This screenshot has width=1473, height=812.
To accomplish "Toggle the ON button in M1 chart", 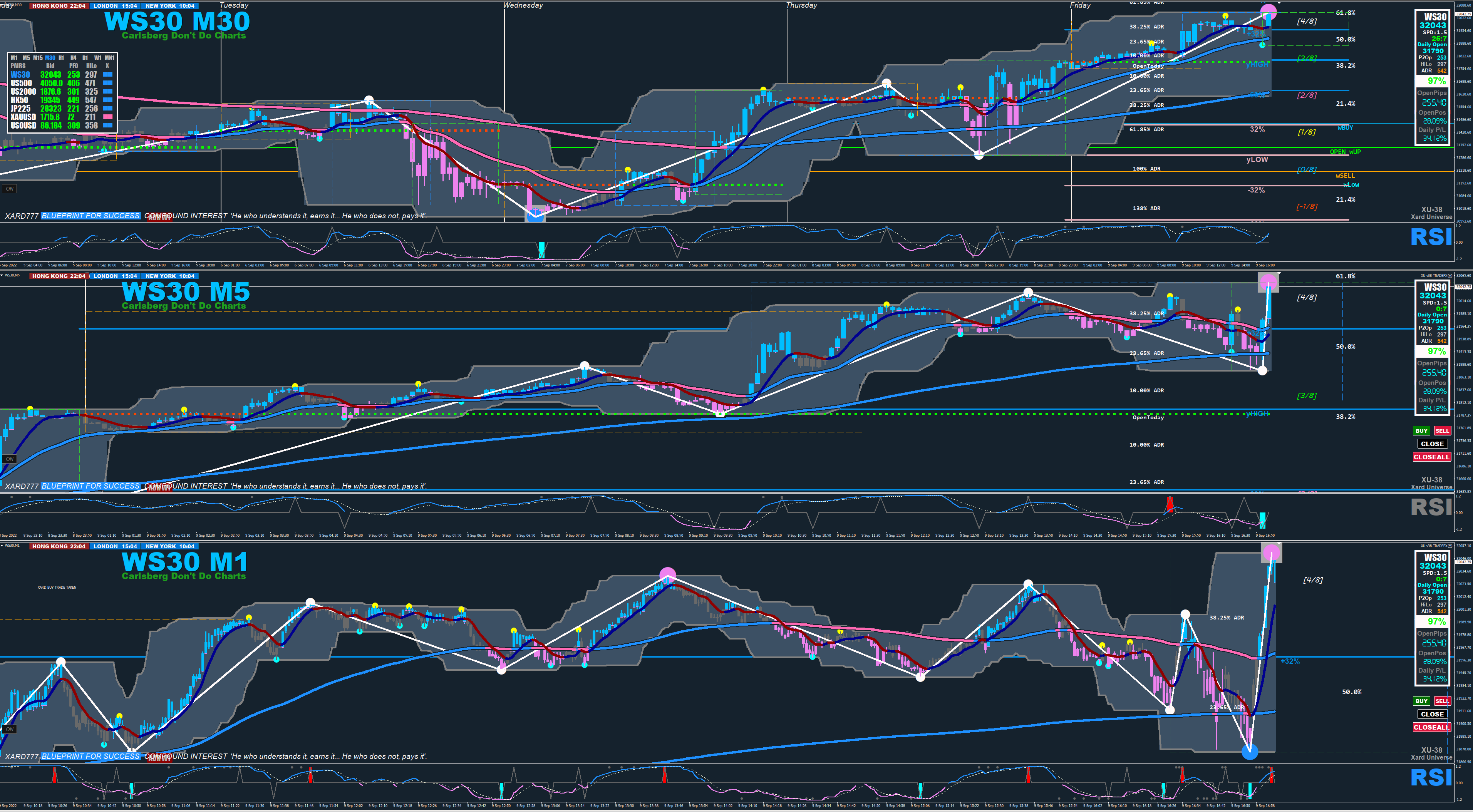I will click(x=10, y=729).
